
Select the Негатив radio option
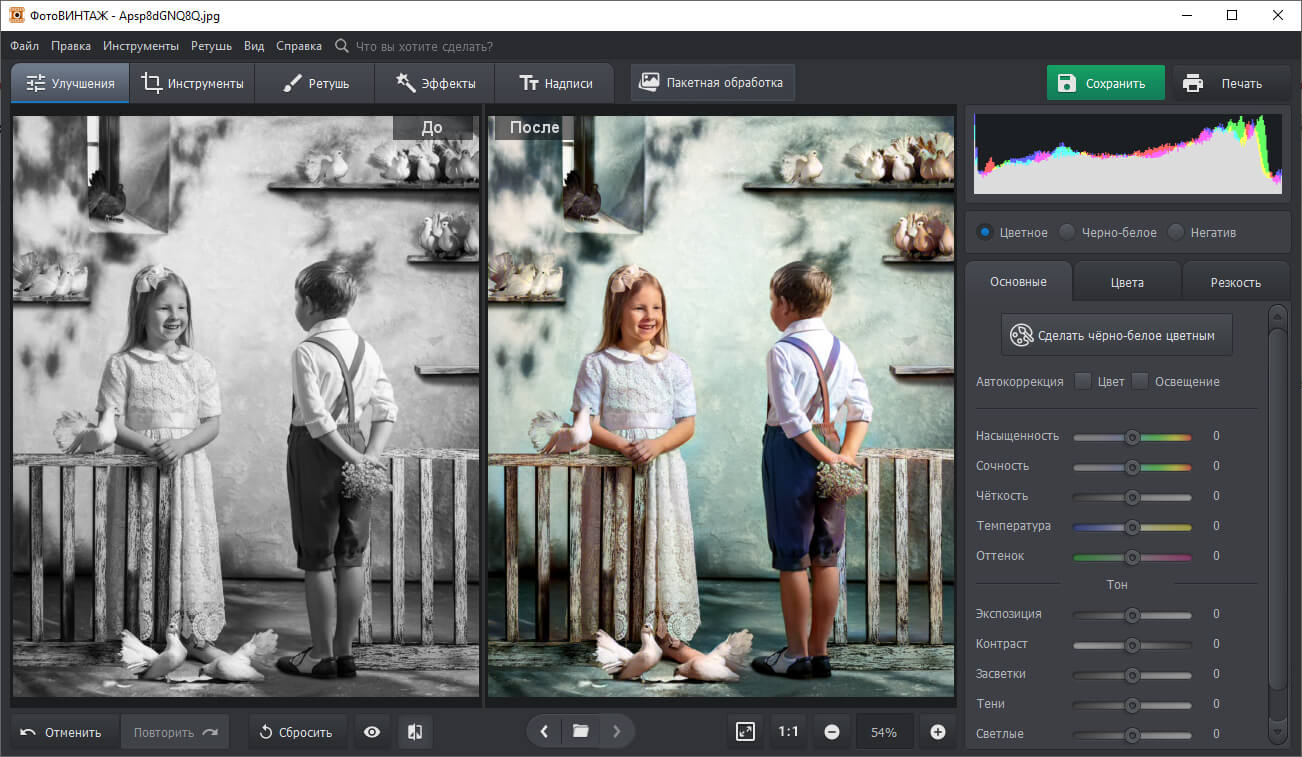coord(1176,232)
